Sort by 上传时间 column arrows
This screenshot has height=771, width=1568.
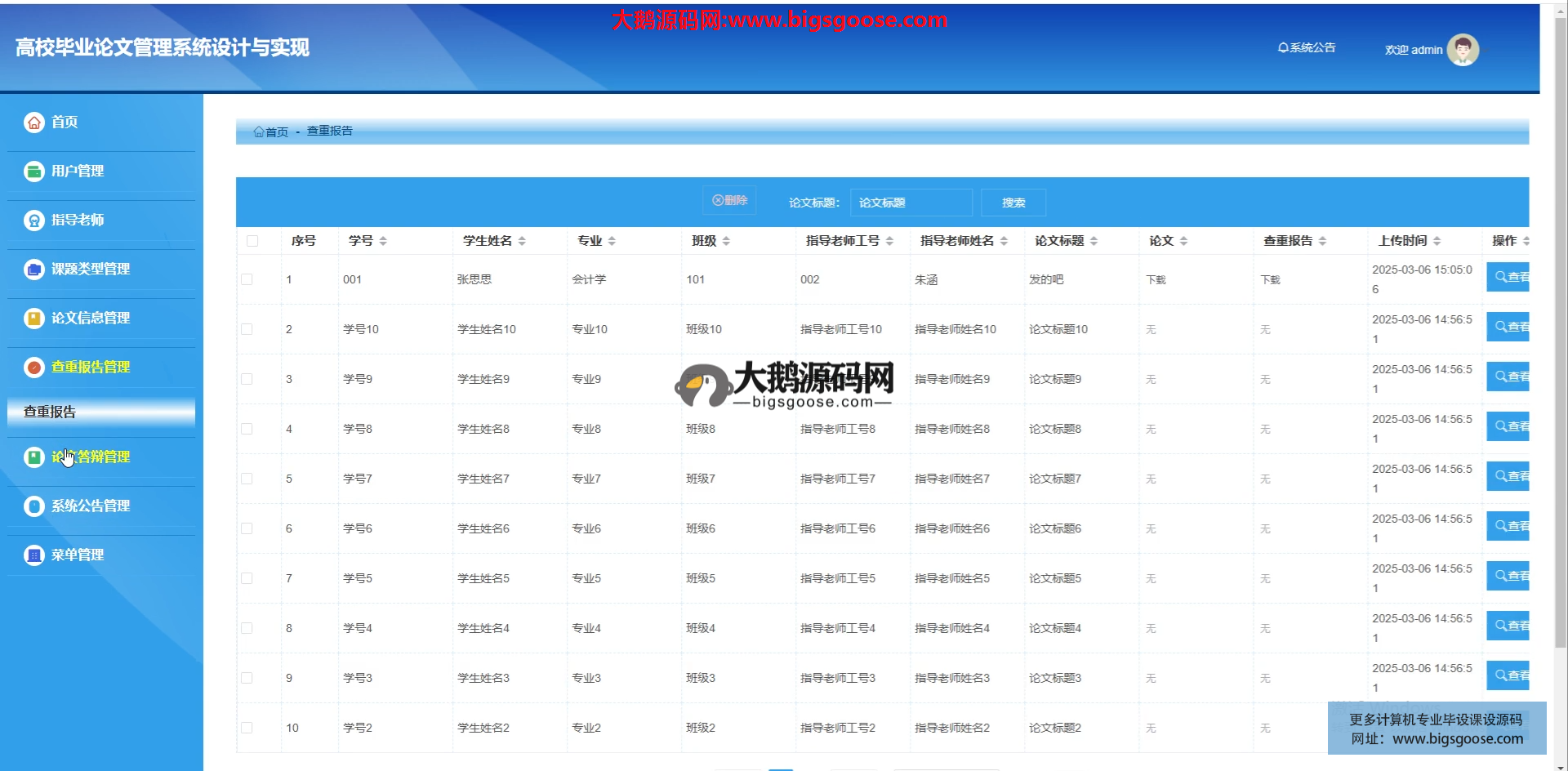(1437, 241)
